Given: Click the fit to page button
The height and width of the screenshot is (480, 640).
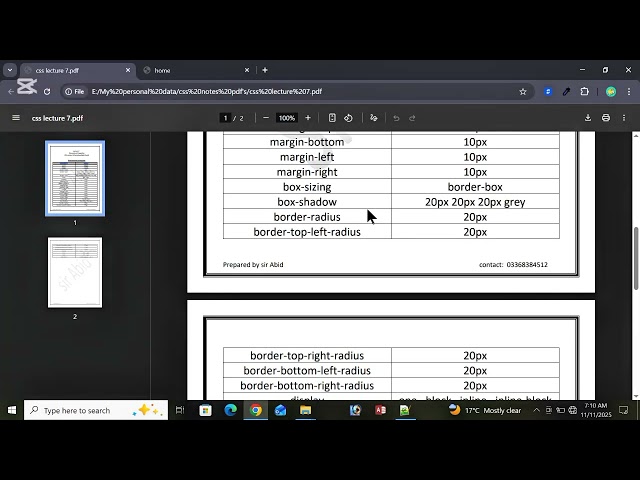Looking at the screenshot, I should [x=332, y=118].
